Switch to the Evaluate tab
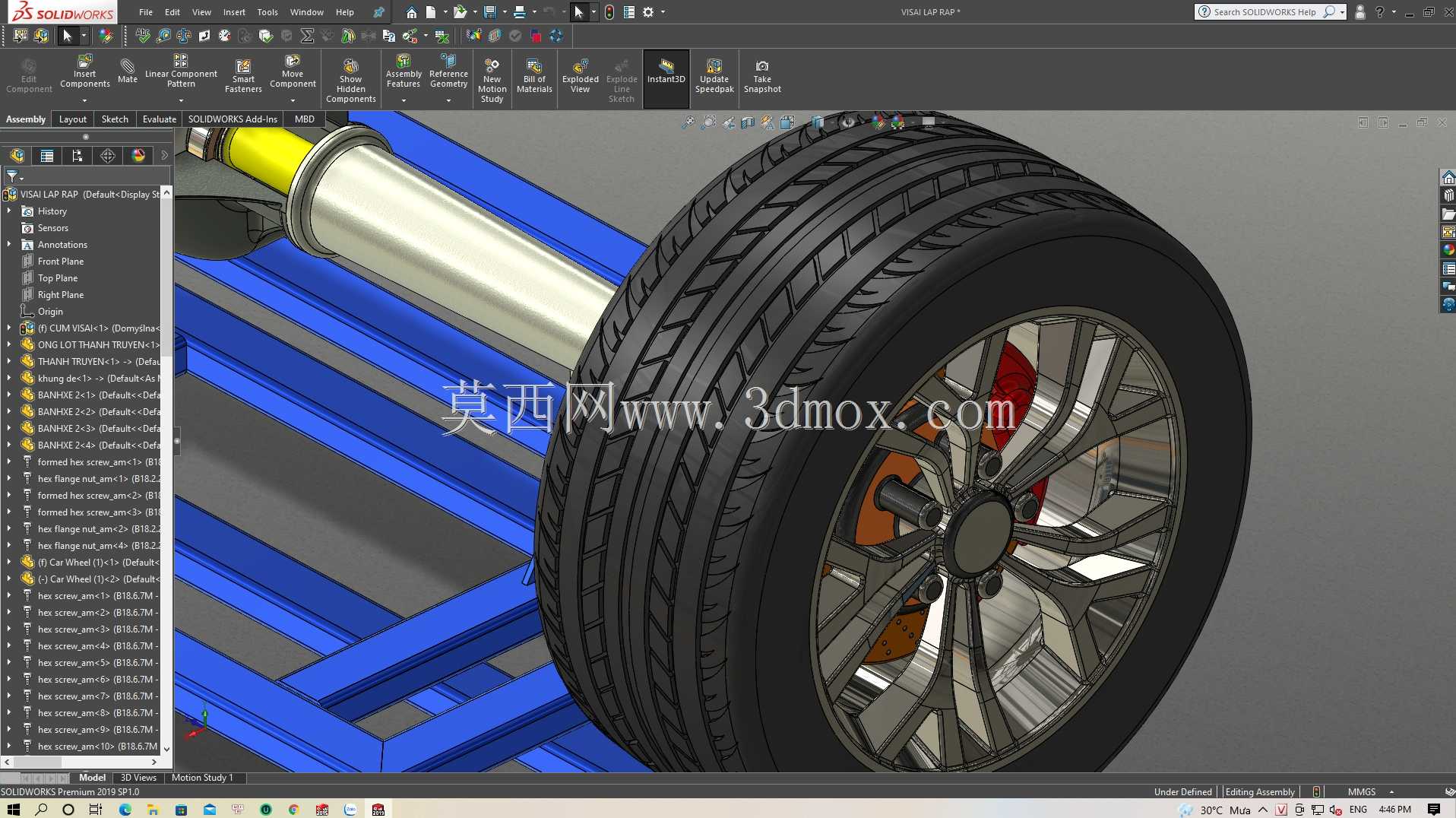Viewport: 1456px width, 818px height. coord(160,119)
